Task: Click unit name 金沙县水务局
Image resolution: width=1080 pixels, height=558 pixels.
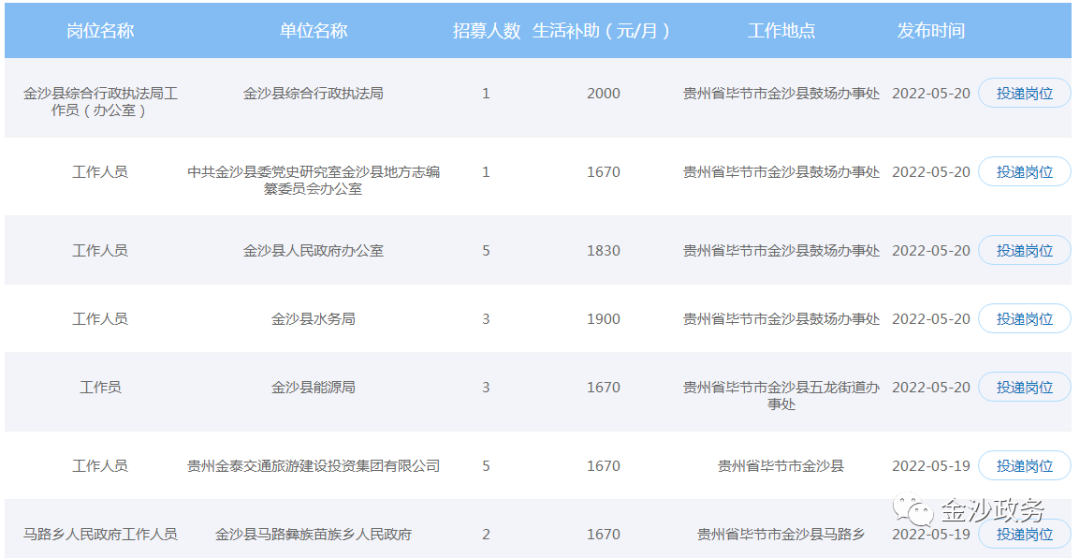Action: (313, 318)
